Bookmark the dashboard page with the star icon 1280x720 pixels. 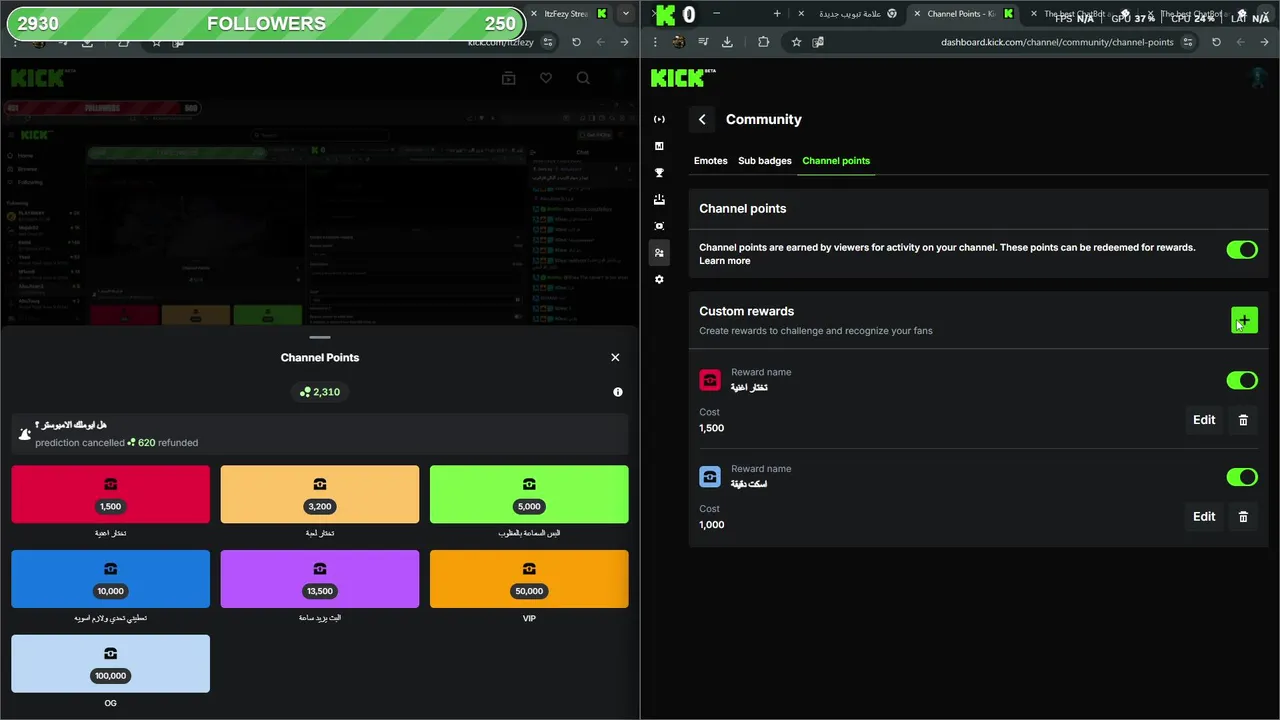[796, 42]
